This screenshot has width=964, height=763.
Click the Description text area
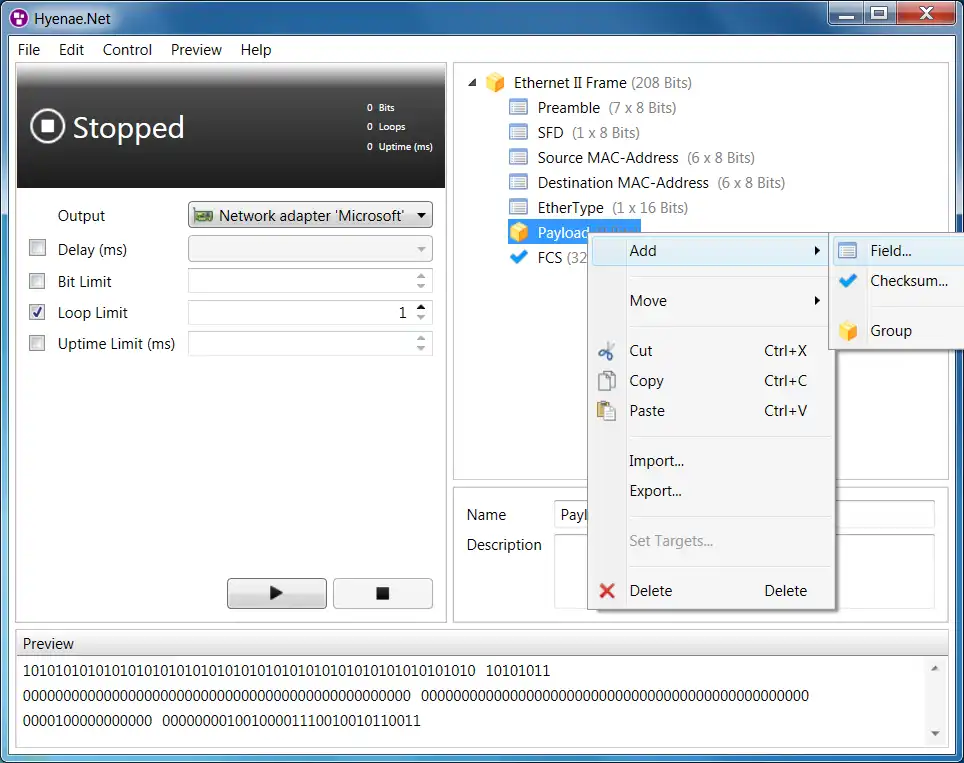pyautogui.click(x=744, y=571)
